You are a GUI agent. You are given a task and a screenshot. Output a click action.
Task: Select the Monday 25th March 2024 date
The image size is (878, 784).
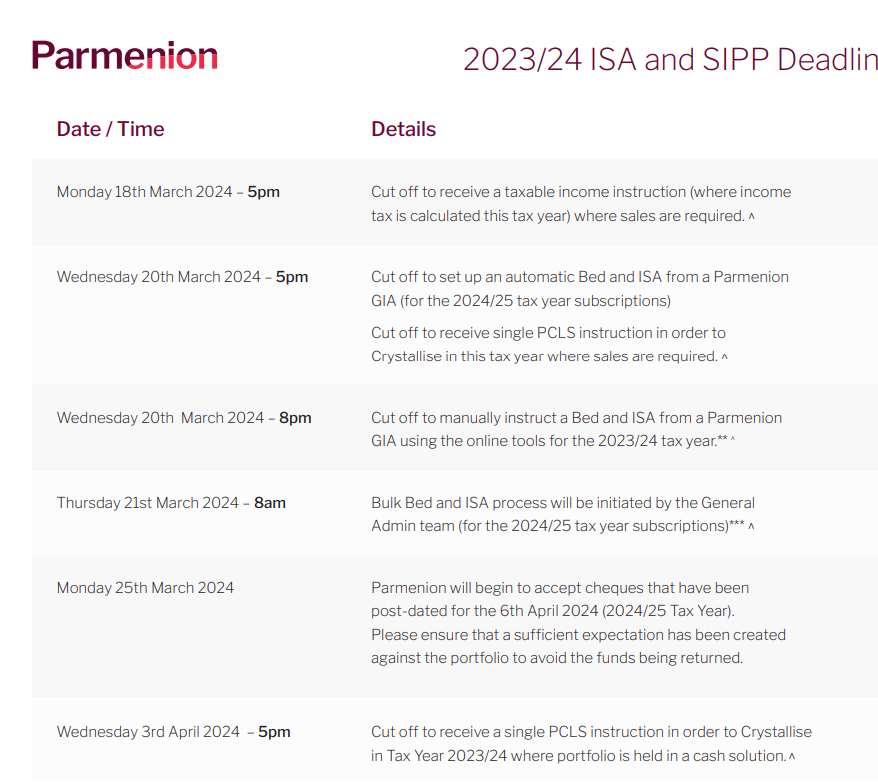[145, 587]
